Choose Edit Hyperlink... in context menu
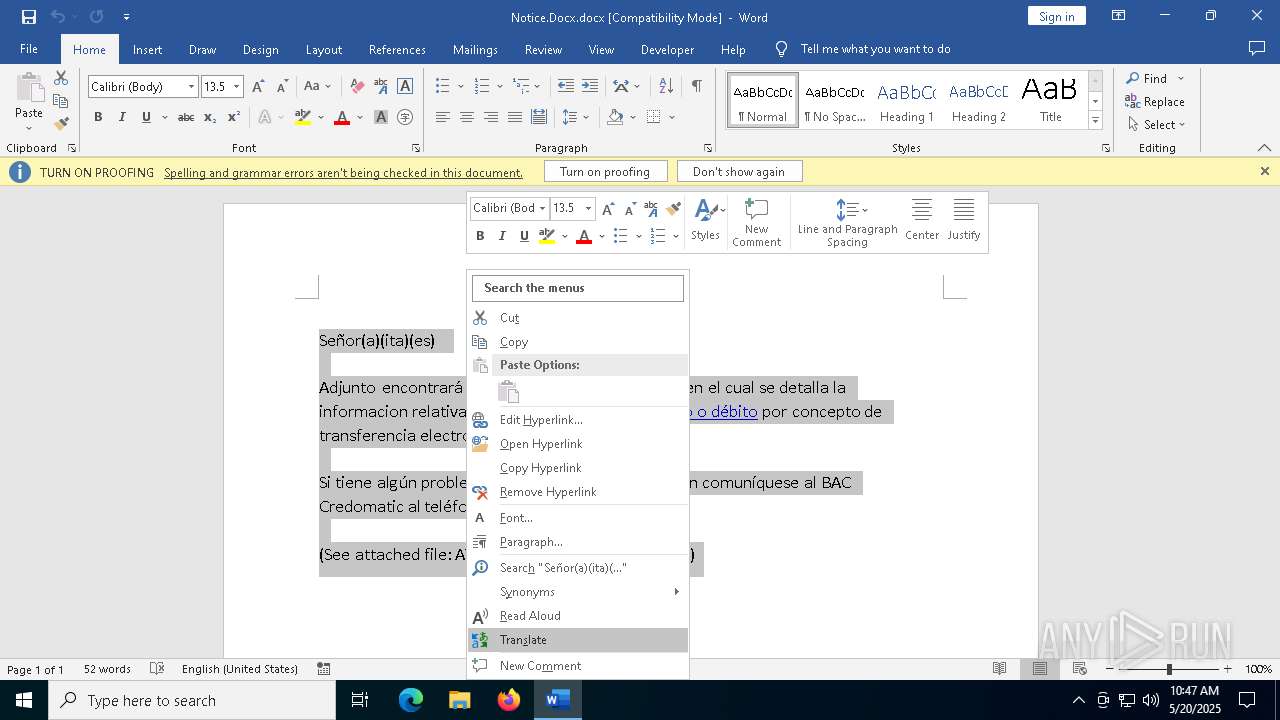 tap(578, 420)
